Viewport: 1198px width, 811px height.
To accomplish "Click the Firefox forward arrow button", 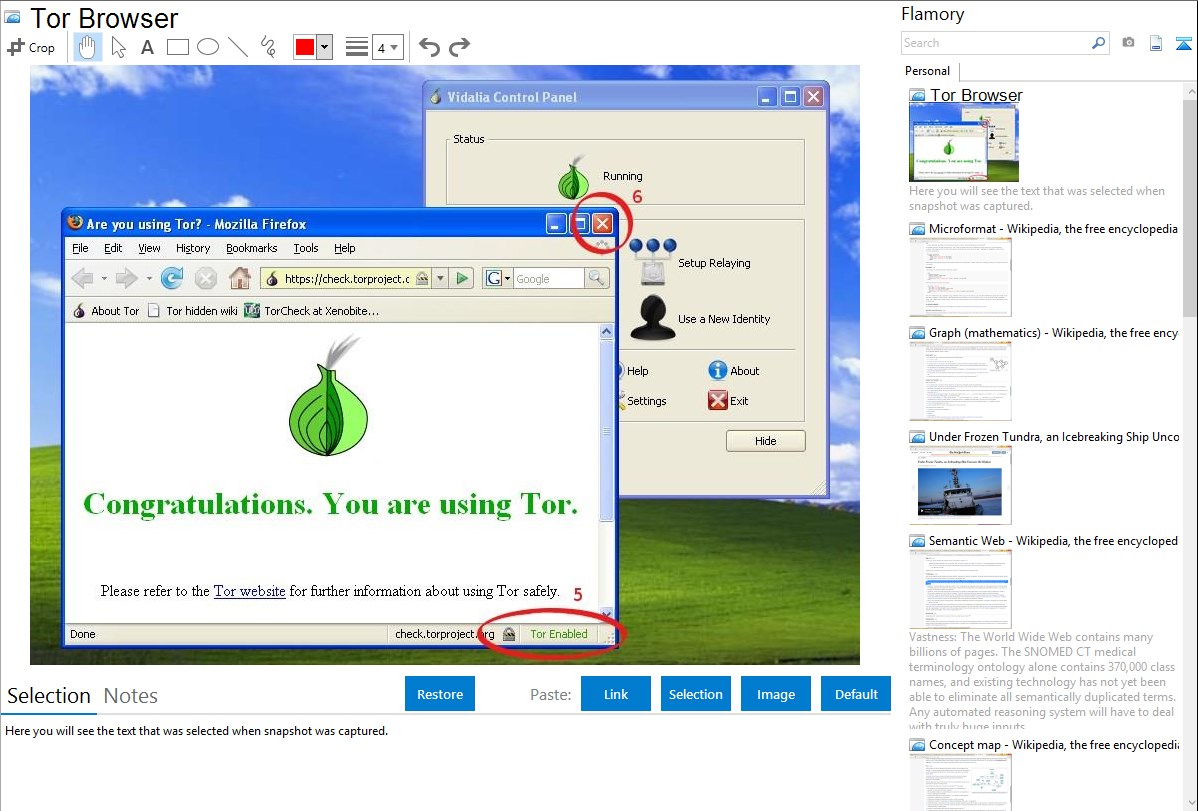I will [126, 278].
